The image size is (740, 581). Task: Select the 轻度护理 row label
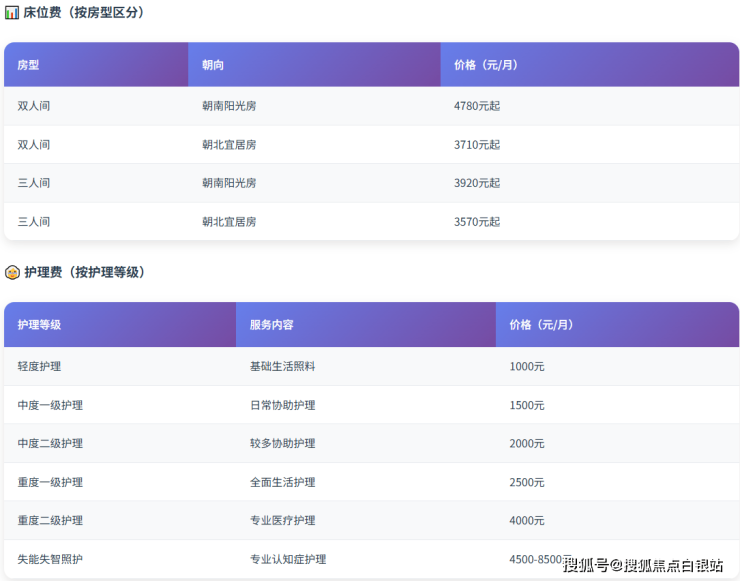click(x=39, y=367)
